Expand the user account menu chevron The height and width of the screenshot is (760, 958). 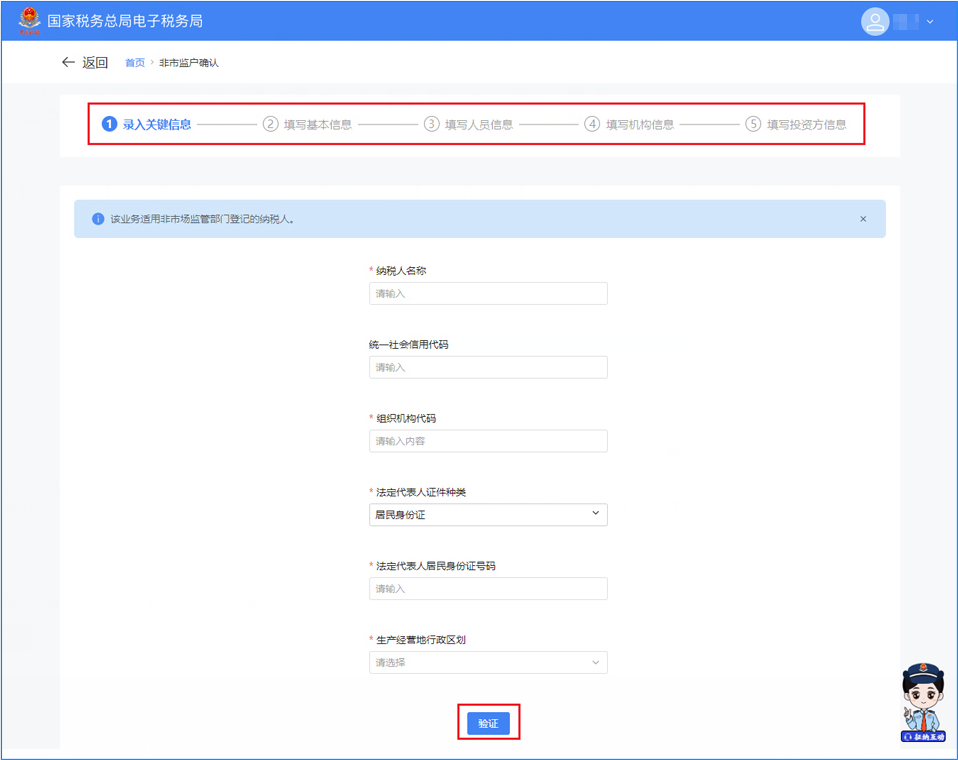tap(930, 21)
